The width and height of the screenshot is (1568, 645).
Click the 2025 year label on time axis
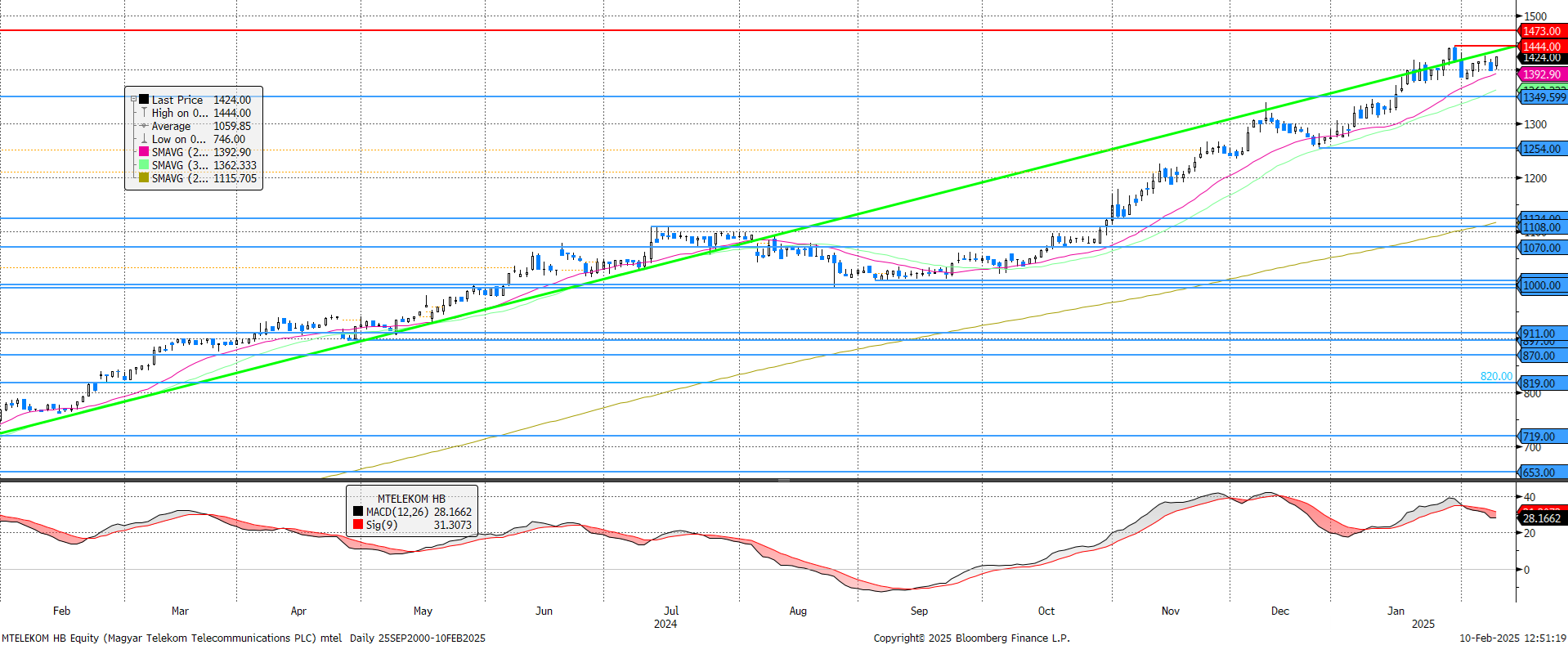(x=1423, y=624)
